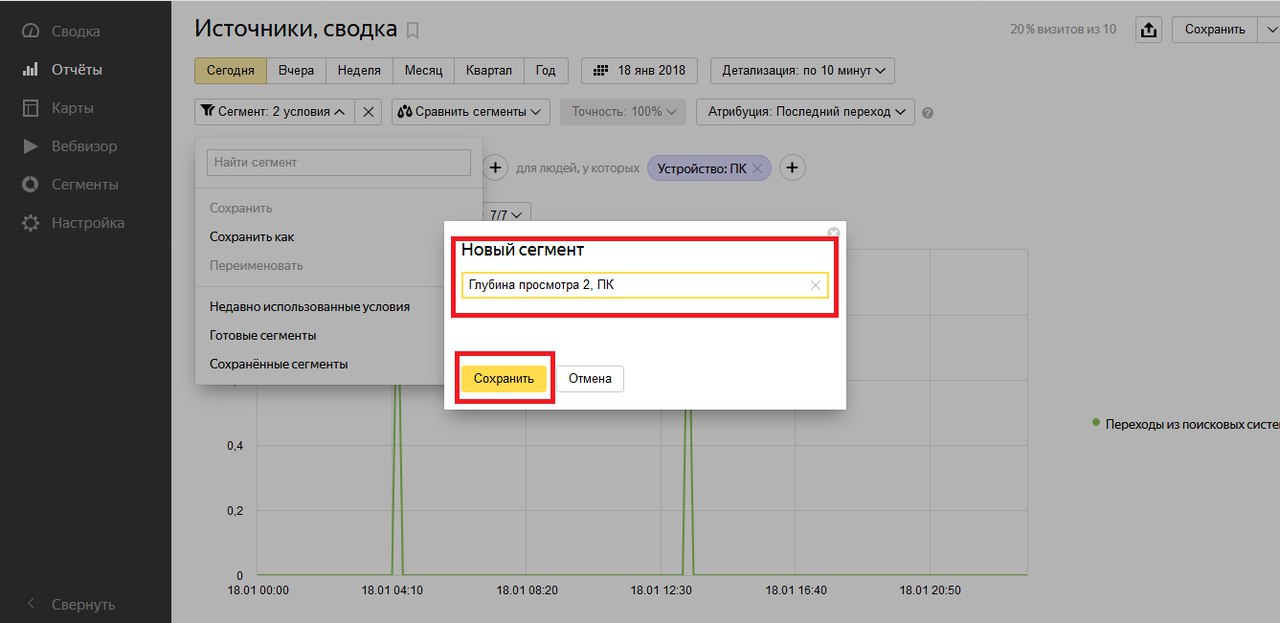
Task: Select Год period tab
Action: pyautogui.click(x=545, y=71)
